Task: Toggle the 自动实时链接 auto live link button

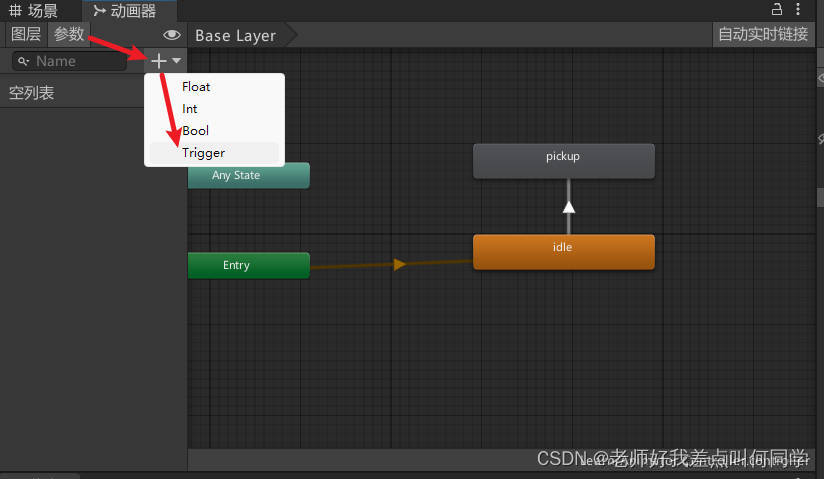Action: pos(763,34)
